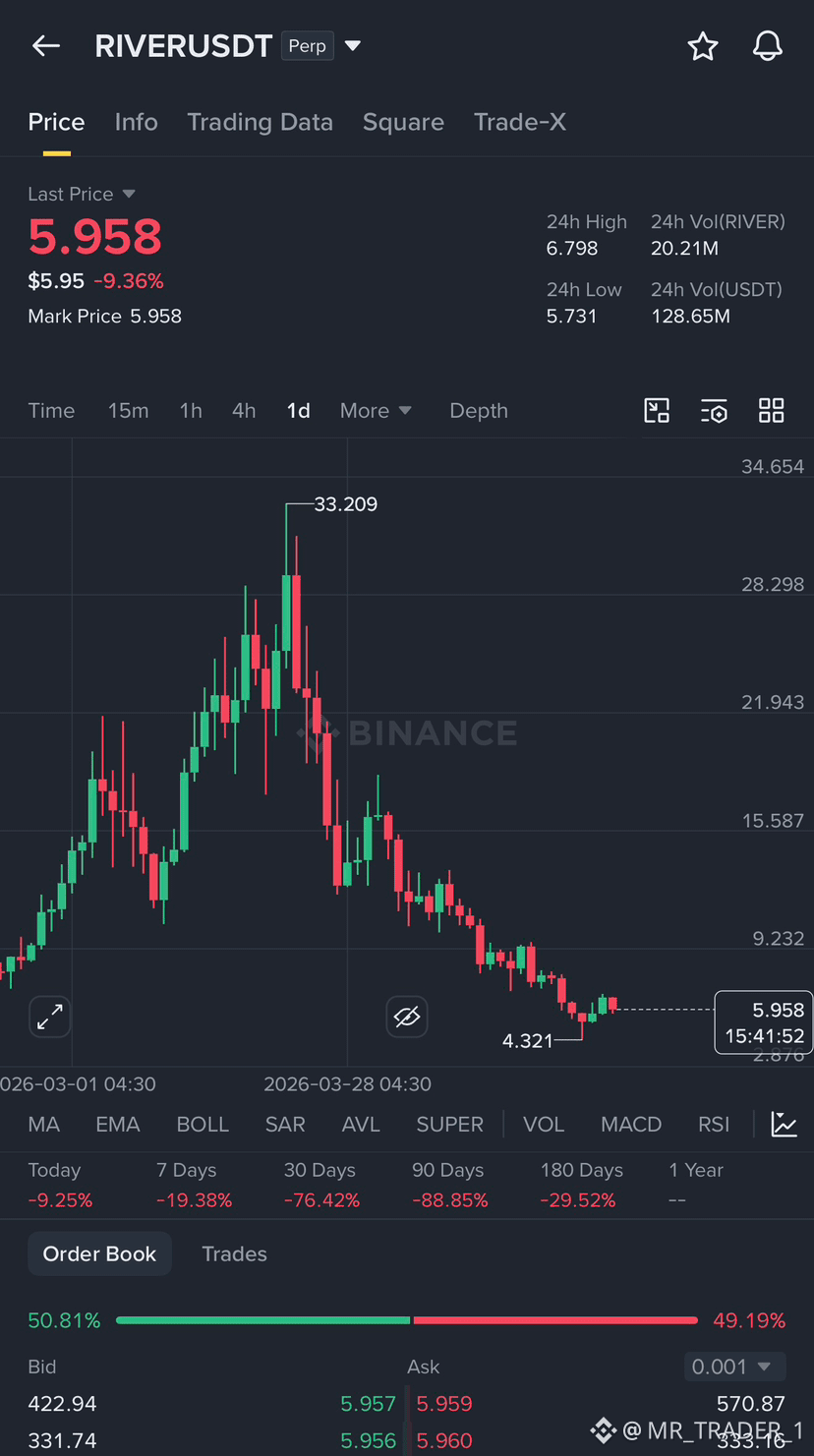The width and height of the screenshot is (814, 1456).
Task: Tap the 24h High value 6.798
Action: coord(572,249)
